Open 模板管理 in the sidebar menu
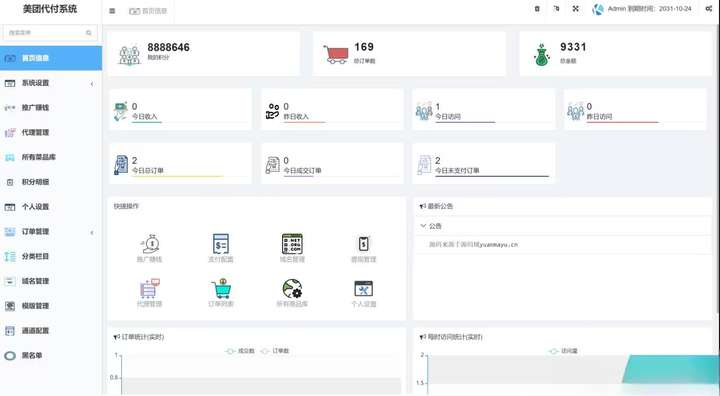The image size is (720, 396). pyautogui.click(x=51, y=306)
